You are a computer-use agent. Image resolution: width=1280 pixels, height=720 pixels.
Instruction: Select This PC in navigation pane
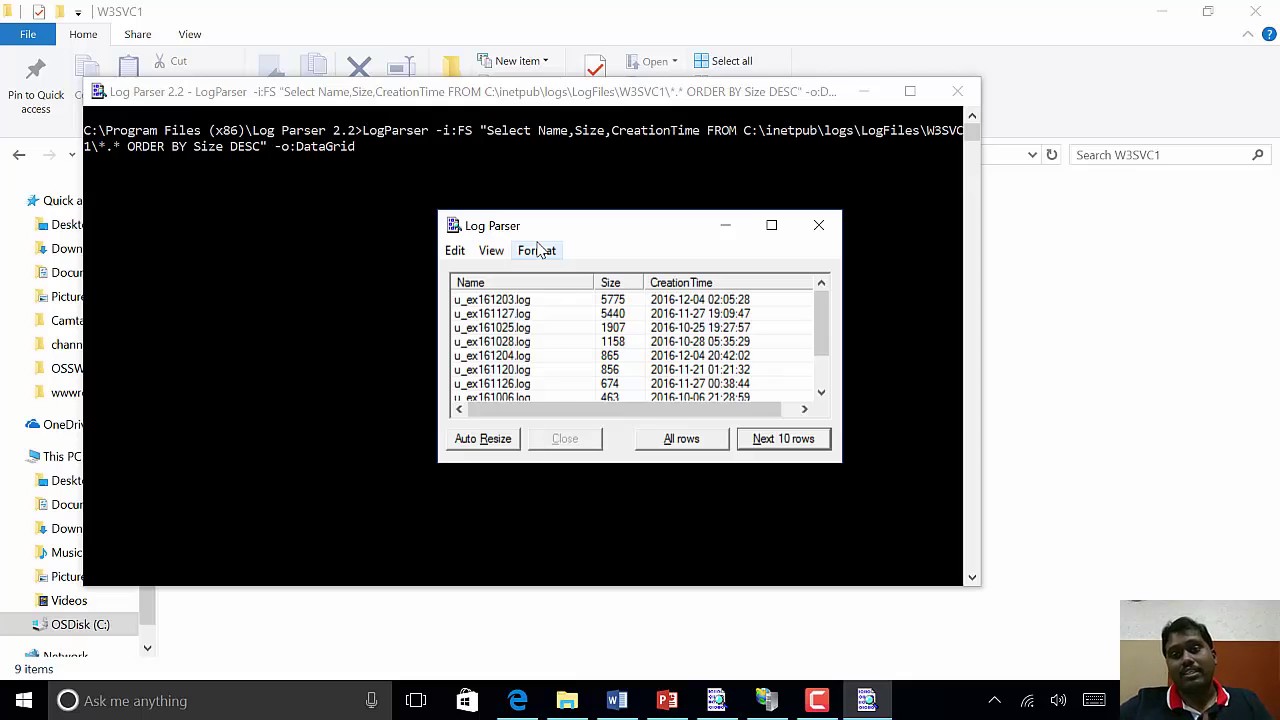click(55, 457)
